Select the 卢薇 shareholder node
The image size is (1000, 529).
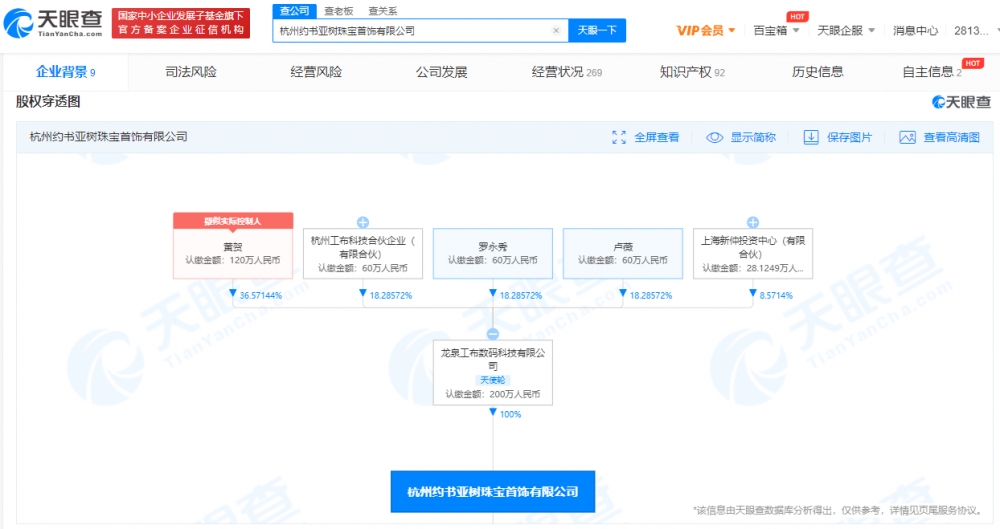tap(623, 253)
